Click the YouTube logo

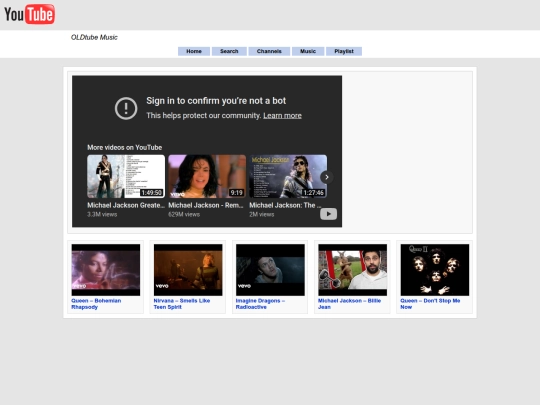(29, 14)
